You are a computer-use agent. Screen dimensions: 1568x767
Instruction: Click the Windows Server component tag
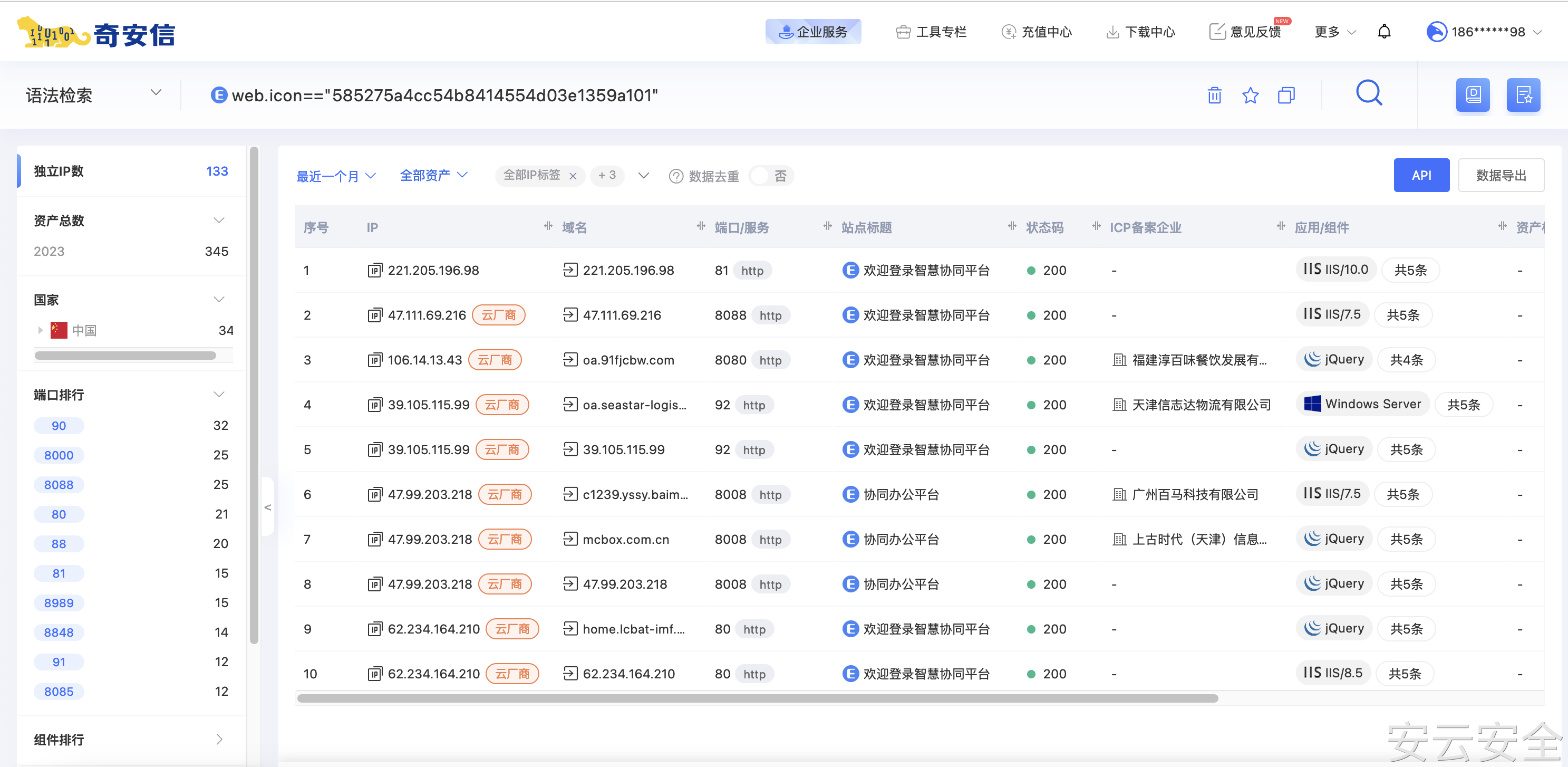click(x=1362, y=404)
